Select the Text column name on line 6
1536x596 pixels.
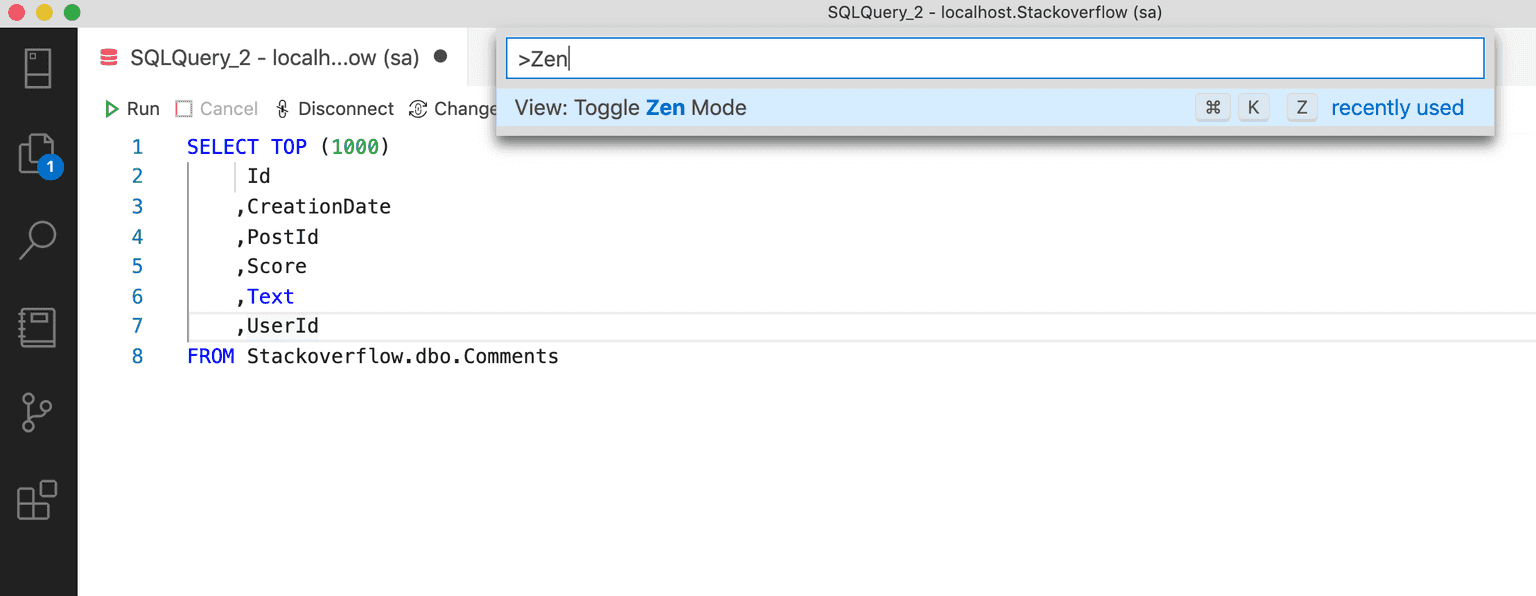point(270,296)
